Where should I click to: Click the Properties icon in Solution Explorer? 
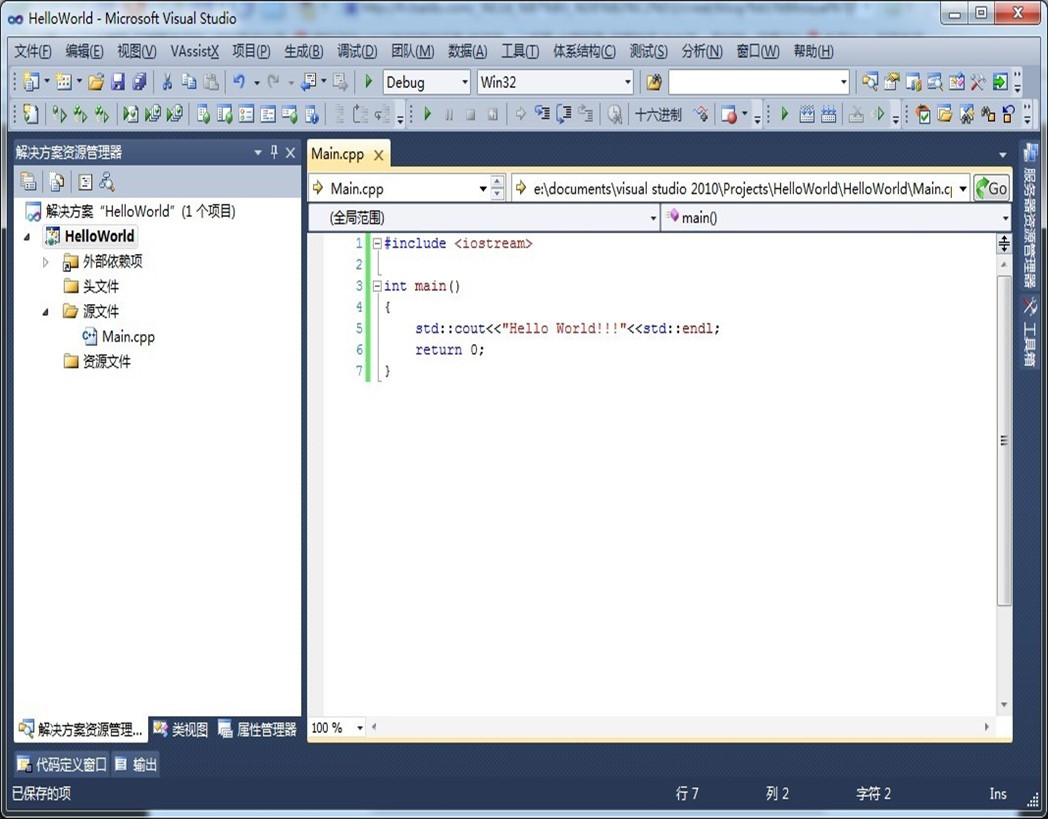tap(29, 182)
